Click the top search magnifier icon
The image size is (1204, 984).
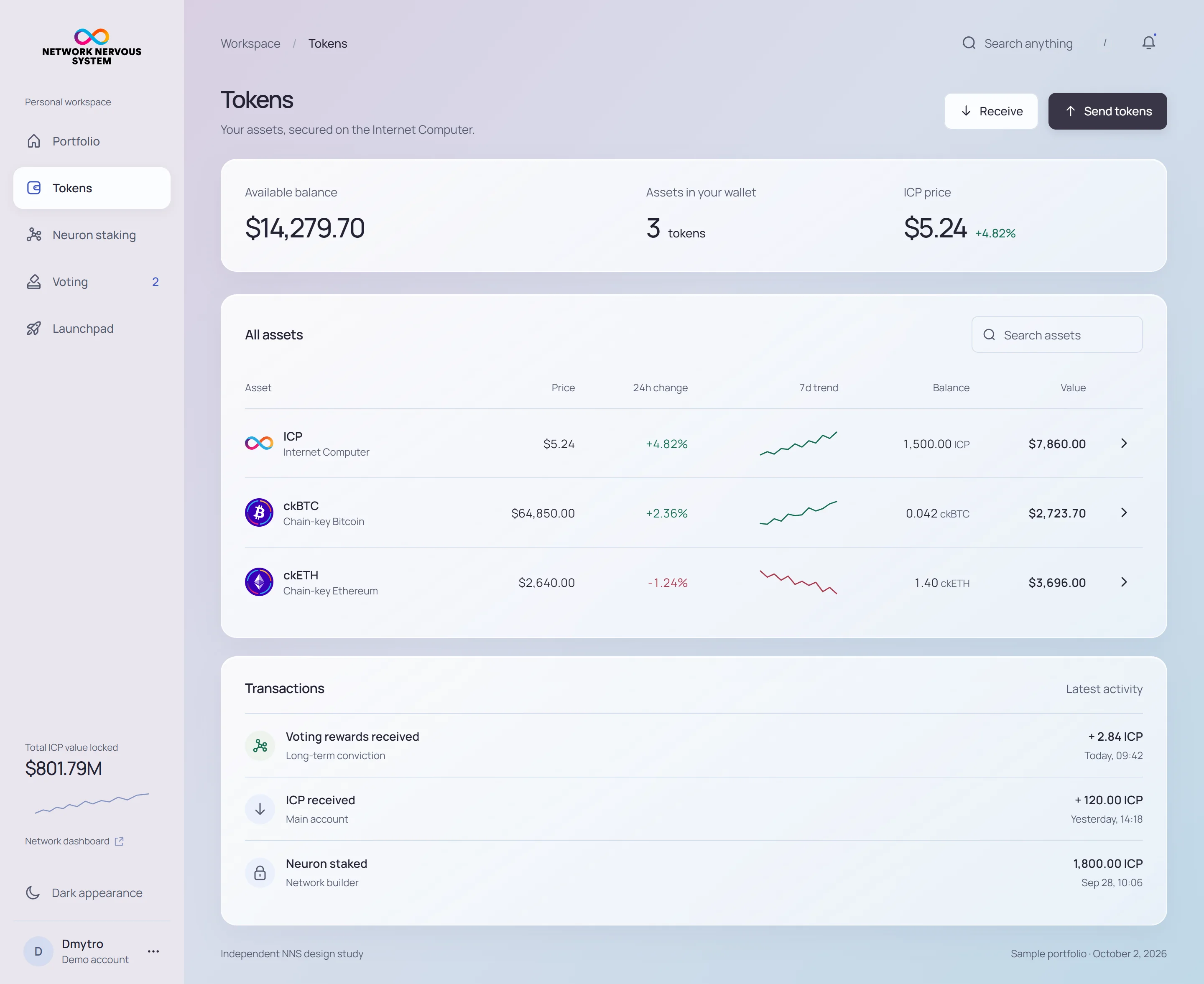(x=969, y=43)
